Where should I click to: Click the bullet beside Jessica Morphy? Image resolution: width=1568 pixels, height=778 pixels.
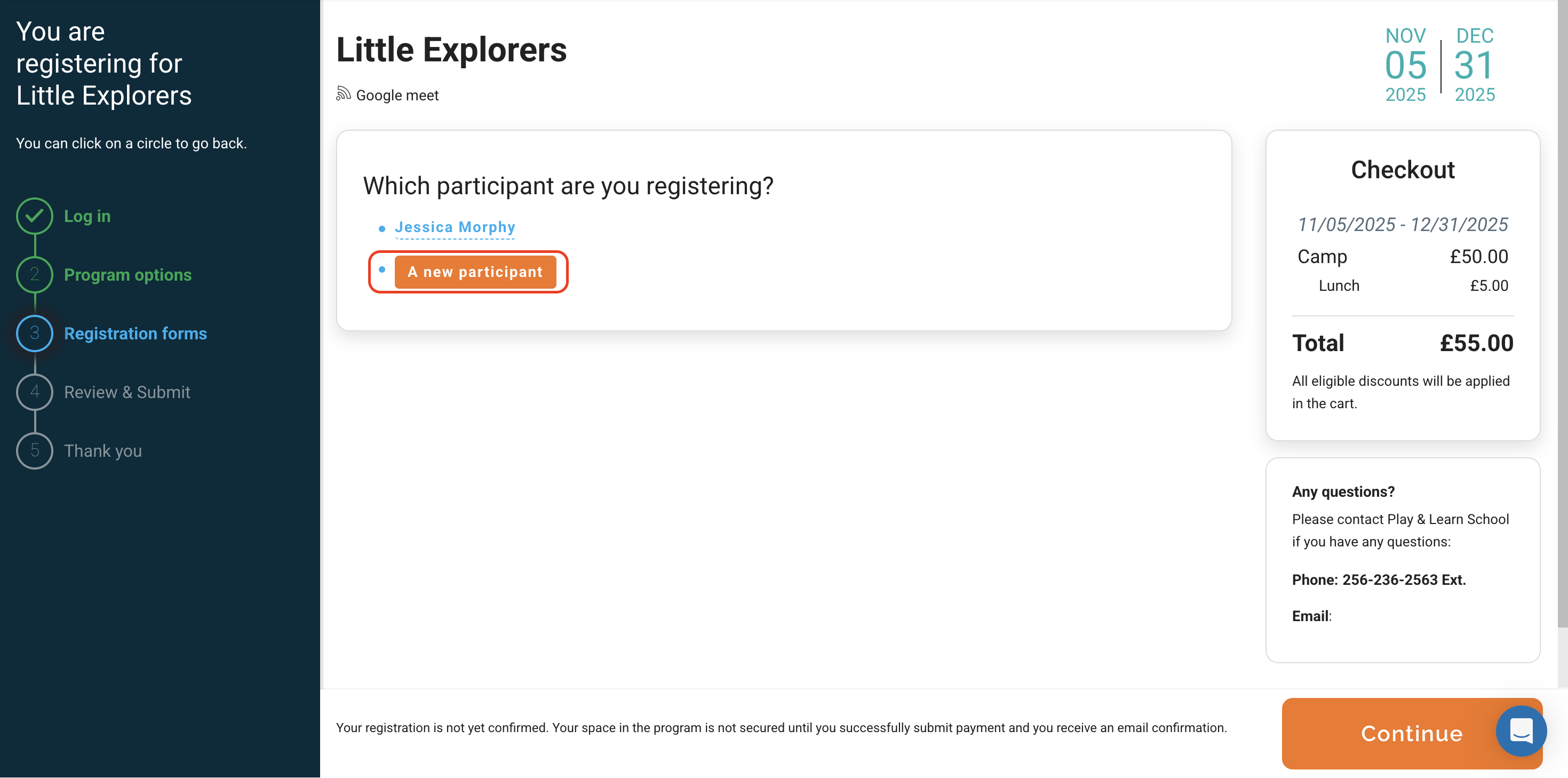381,229
